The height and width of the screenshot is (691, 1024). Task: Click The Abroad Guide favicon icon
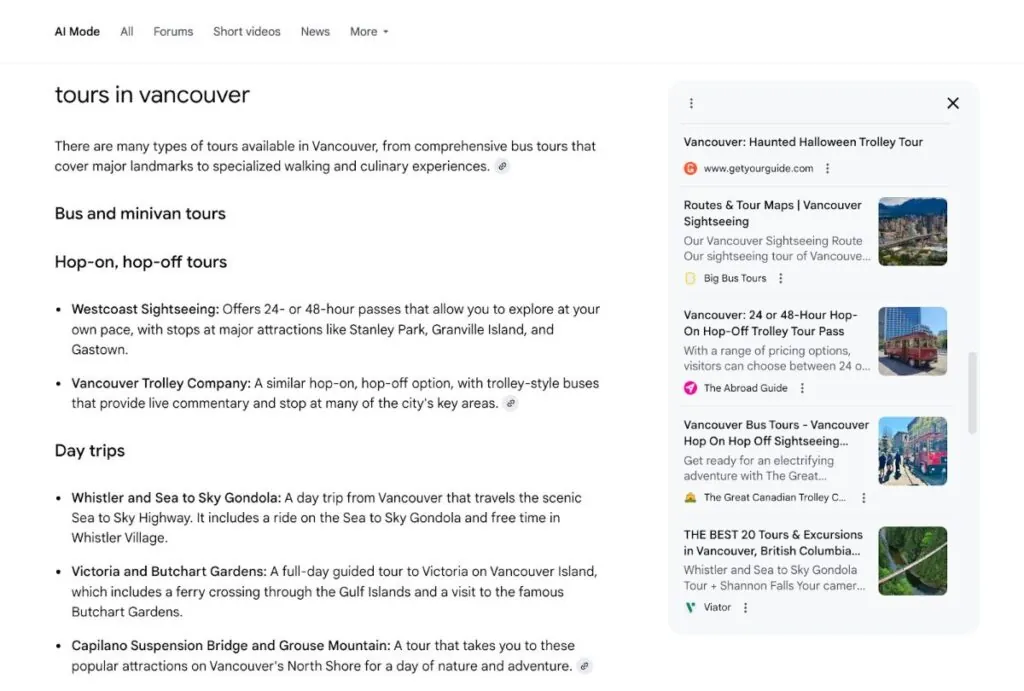(x=690, y=388)
